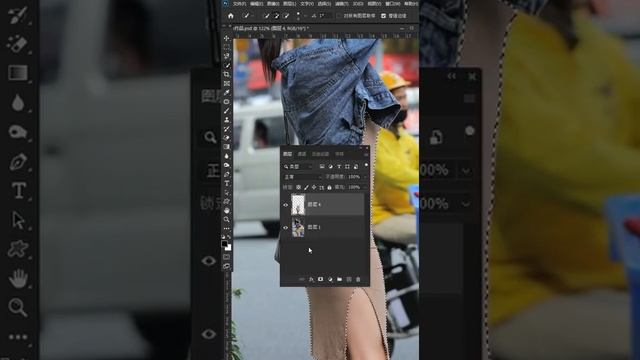This screenshot has width=640, height=360.
Task: Lock all using the padlock icon in Layers panel
Action: click(329, 187)
